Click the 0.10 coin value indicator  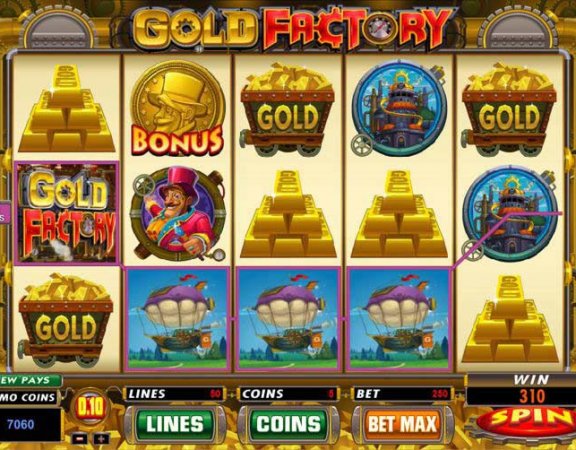click(x=90, y=408)
